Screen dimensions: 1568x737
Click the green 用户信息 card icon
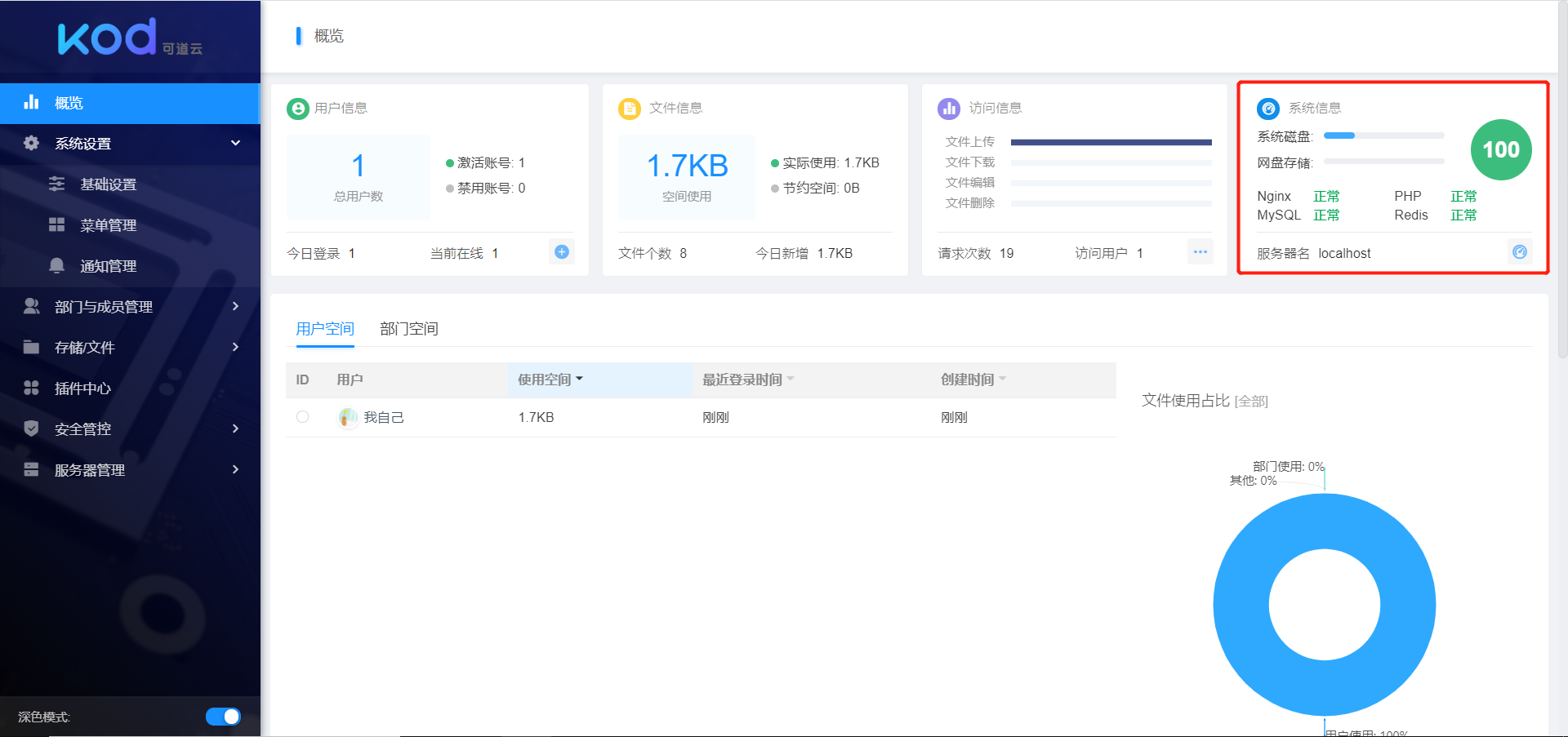point(298,108)
